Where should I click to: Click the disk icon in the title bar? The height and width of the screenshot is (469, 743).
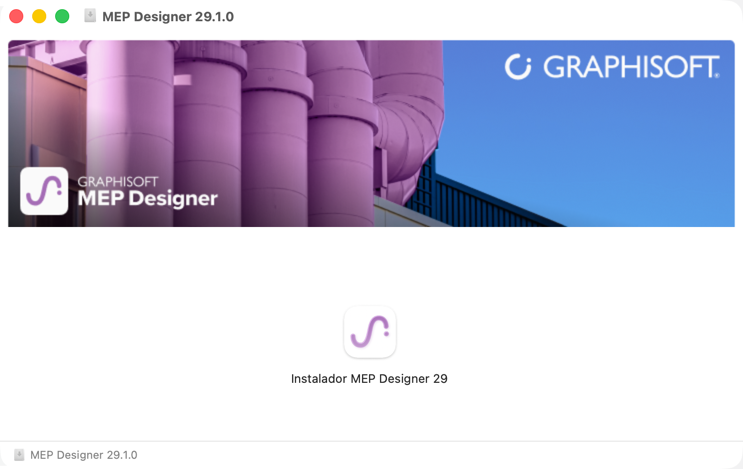tap(90, 16)
